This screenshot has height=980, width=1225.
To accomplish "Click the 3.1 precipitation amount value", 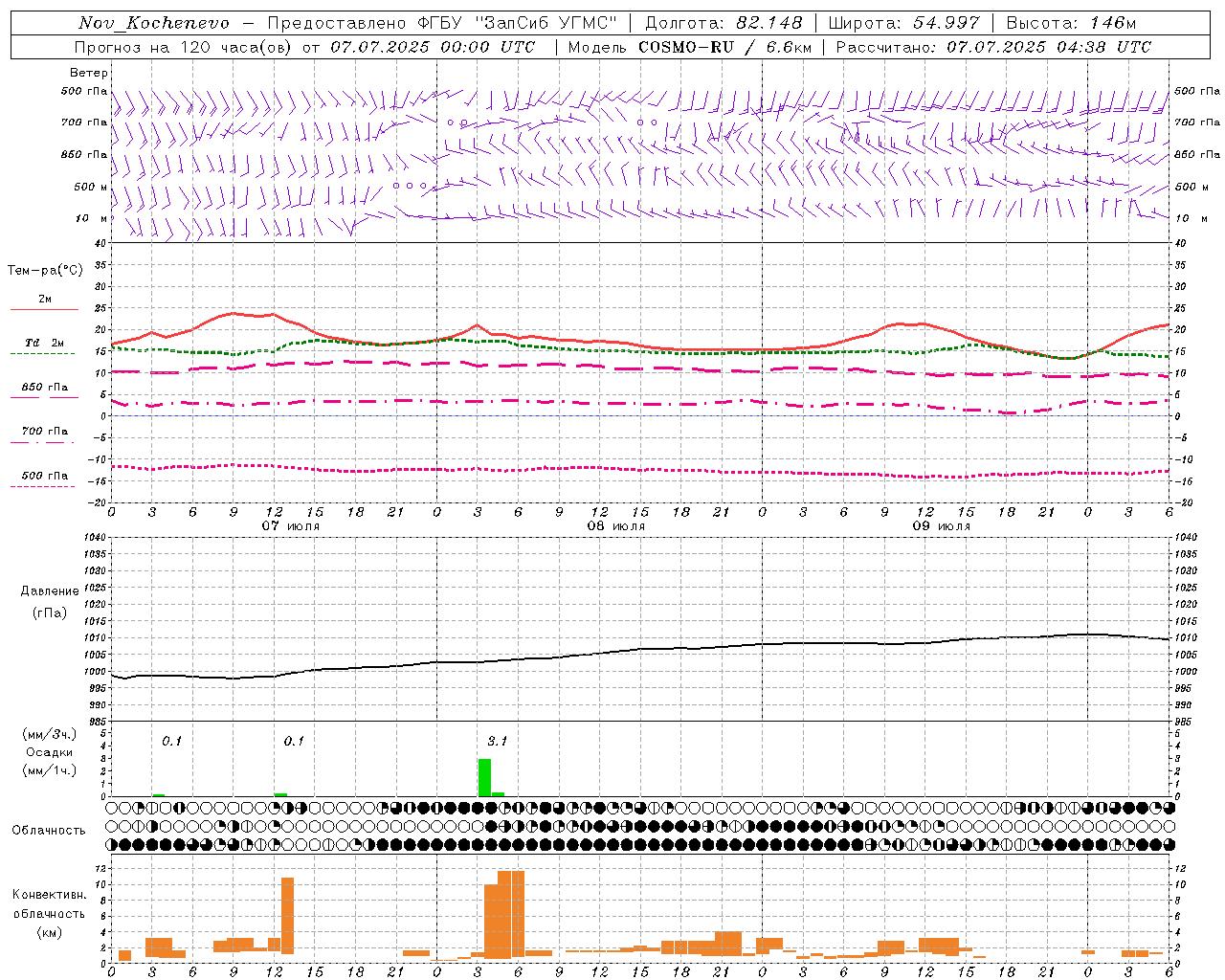I will pyautogui.click(x=497, y=741).
